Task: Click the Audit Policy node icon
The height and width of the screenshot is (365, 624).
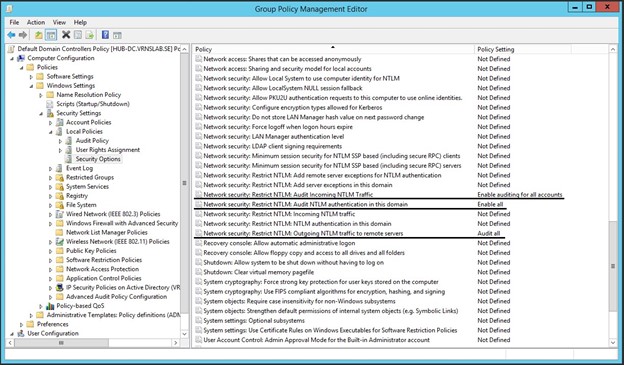Action: click(x=69, y=141)
